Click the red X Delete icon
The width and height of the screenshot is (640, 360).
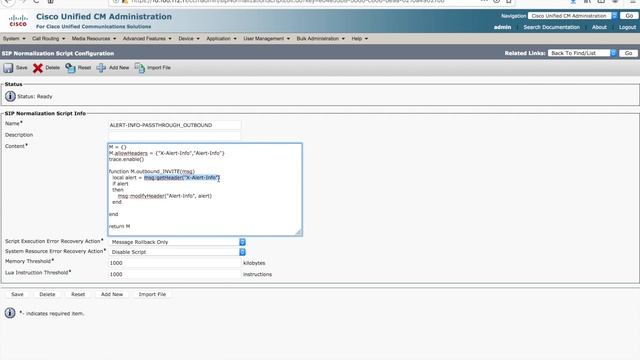coord(38,68)
